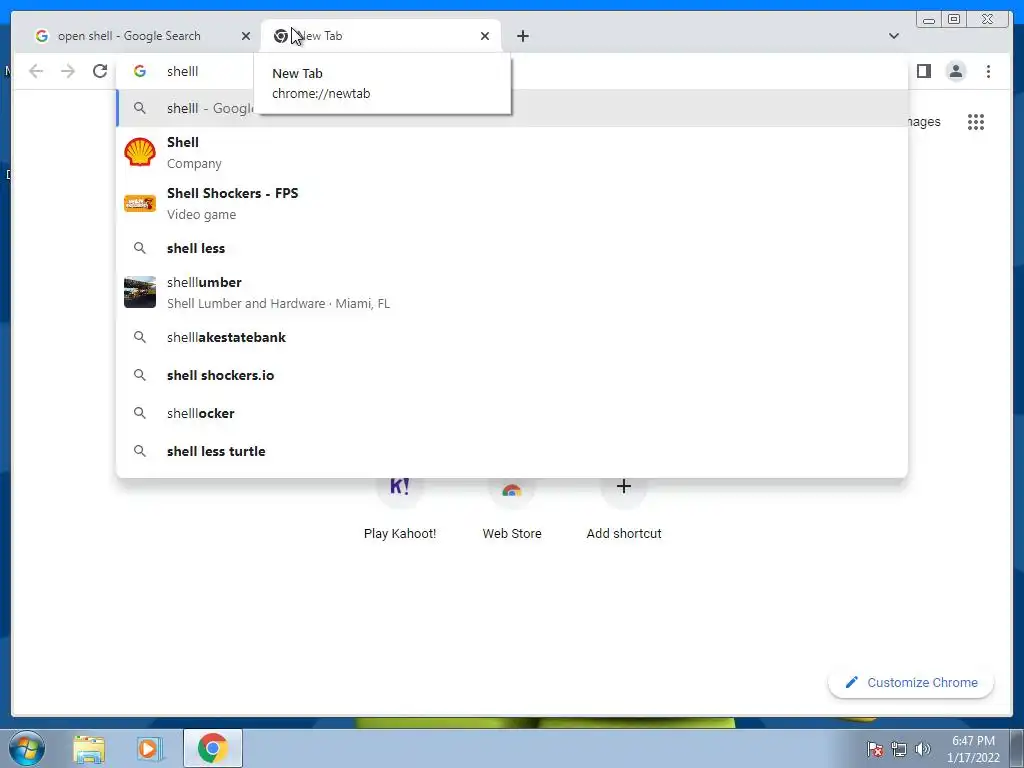Open the Google apps grid
The width and height of the screenshot is (1024, 768).
[976, 122]
